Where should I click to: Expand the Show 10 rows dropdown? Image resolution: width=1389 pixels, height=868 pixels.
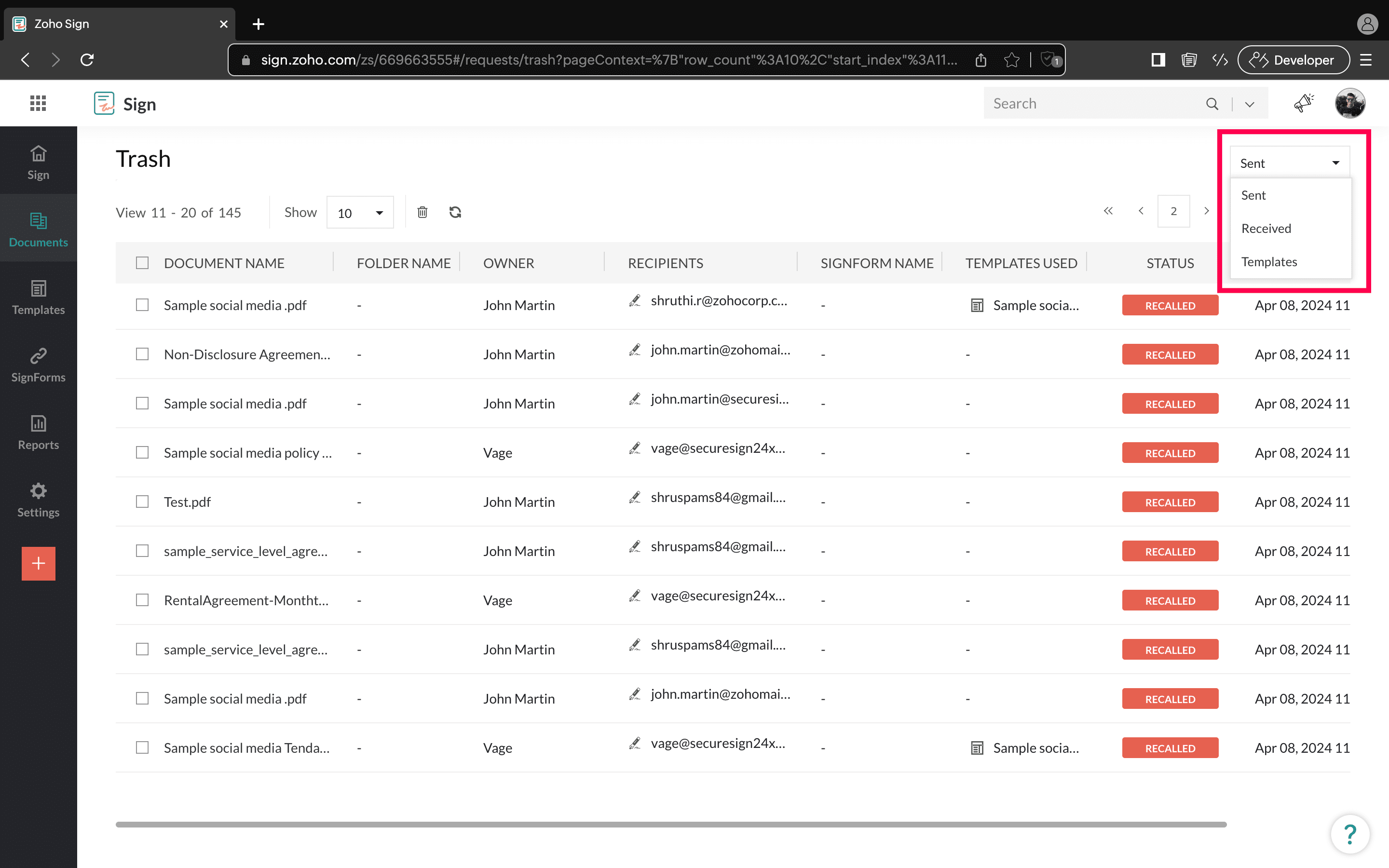pyautogui.click(x=360, y=213)
